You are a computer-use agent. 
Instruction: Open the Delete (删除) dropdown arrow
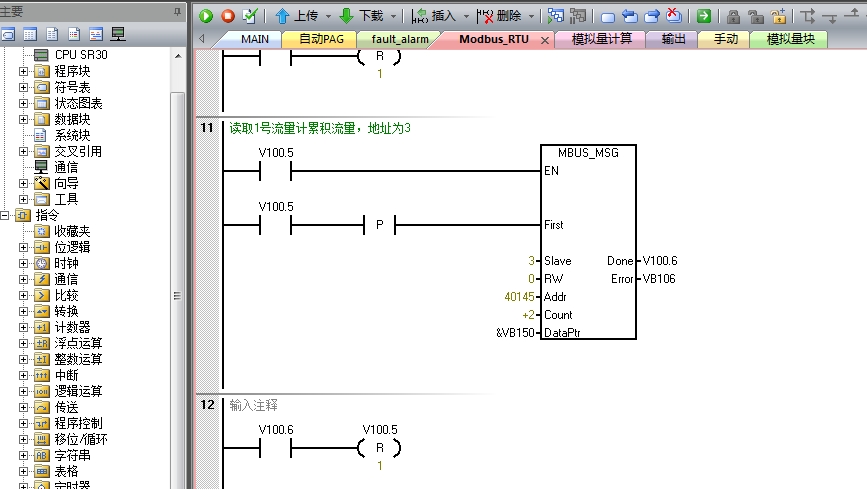(x=531, y=16)
